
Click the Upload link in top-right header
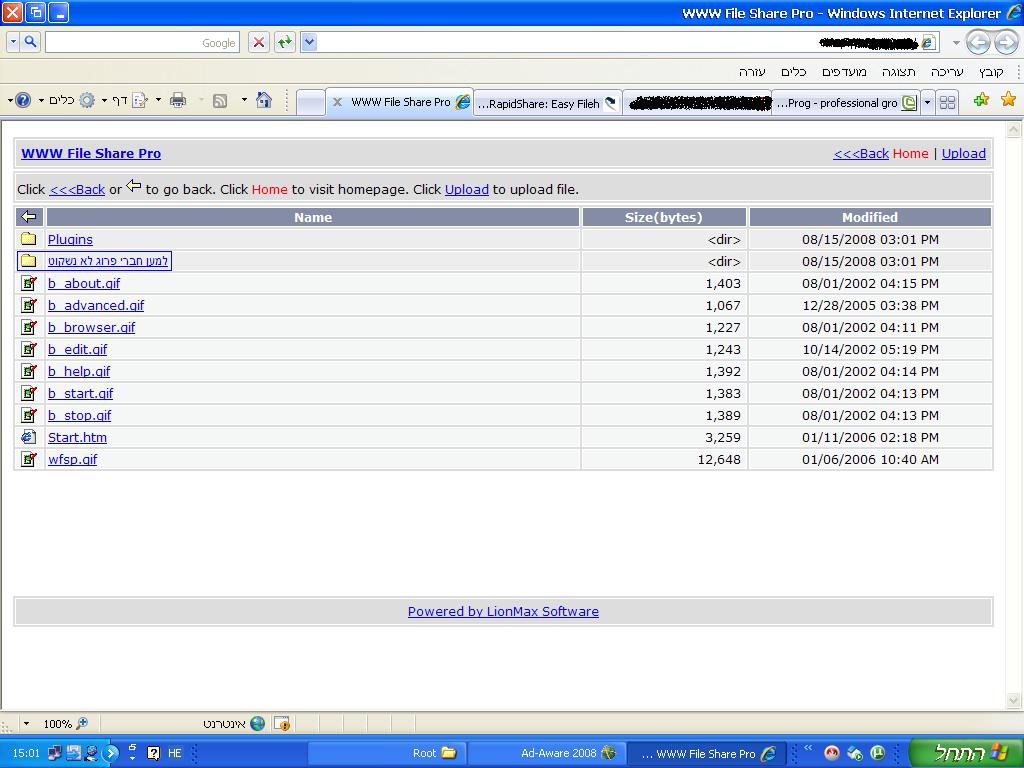963,153
